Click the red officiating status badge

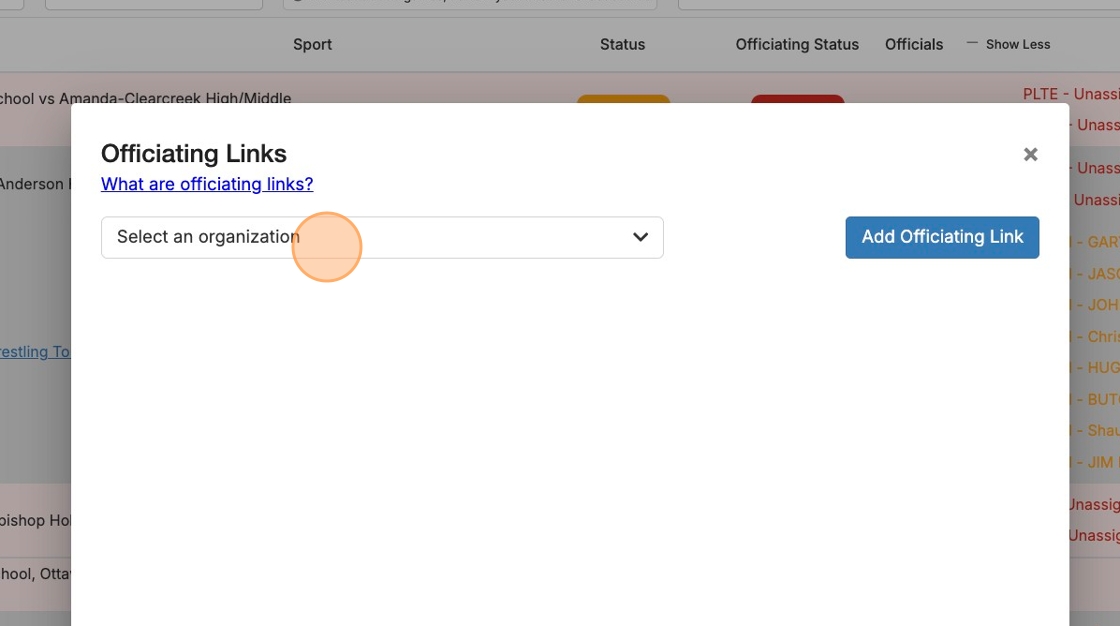[797, 99]
